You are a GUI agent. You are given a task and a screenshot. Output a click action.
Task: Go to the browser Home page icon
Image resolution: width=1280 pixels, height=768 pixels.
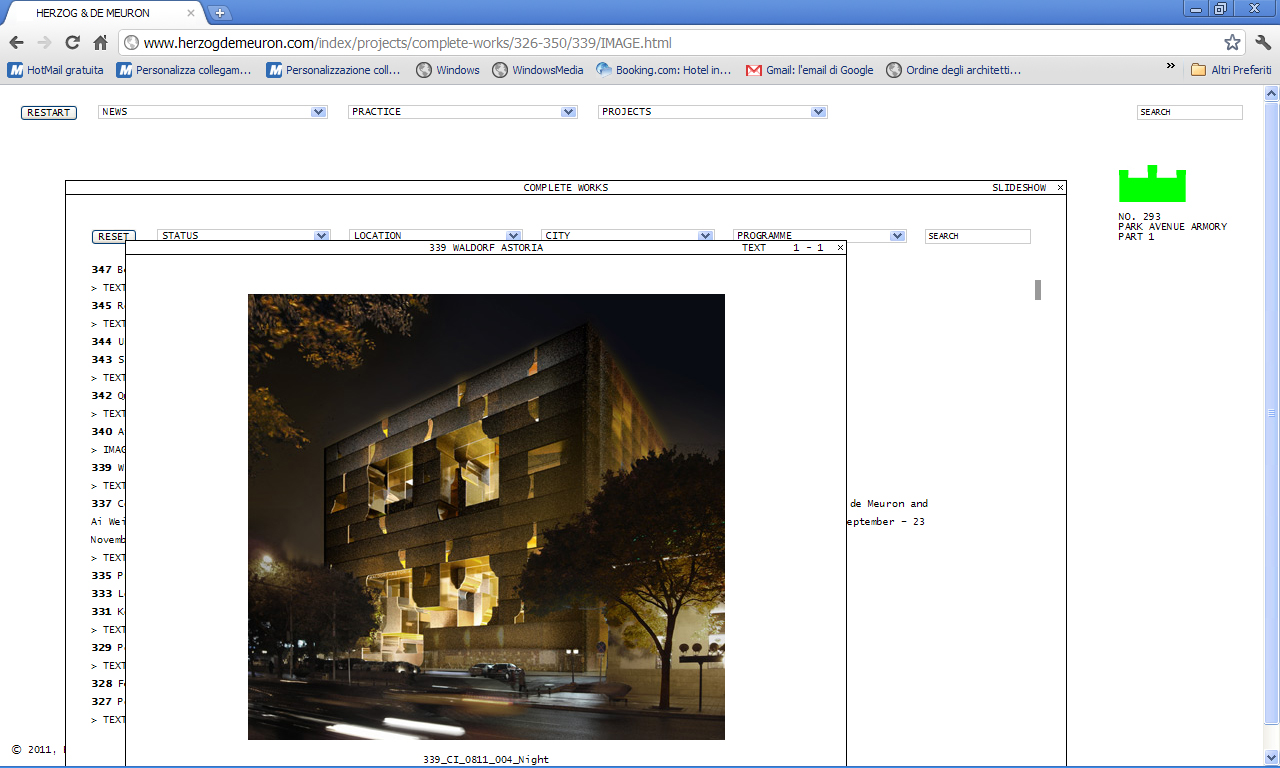pos(100,43)
